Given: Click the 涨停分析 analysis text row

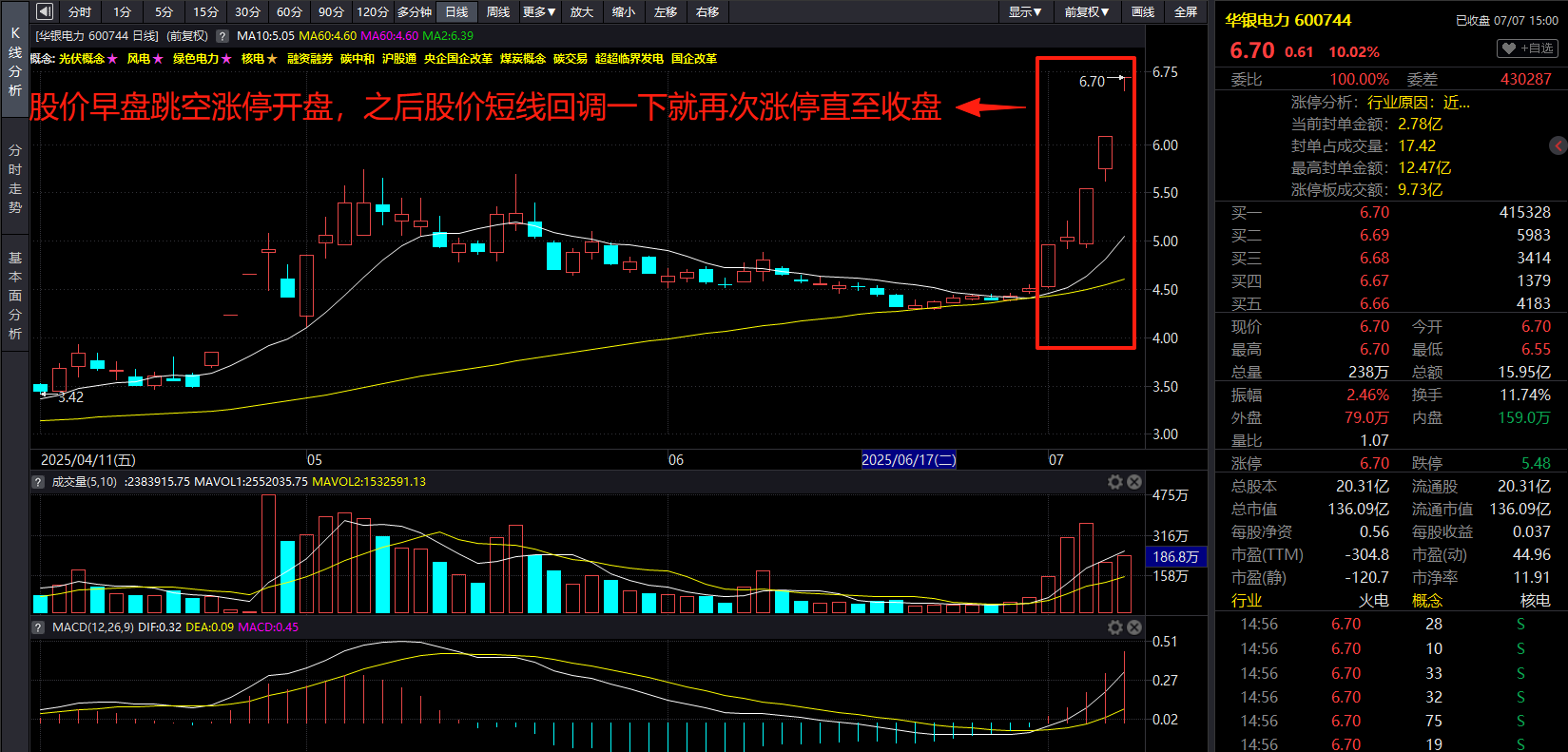Looking at the screenshot, I should [1381, 103].
